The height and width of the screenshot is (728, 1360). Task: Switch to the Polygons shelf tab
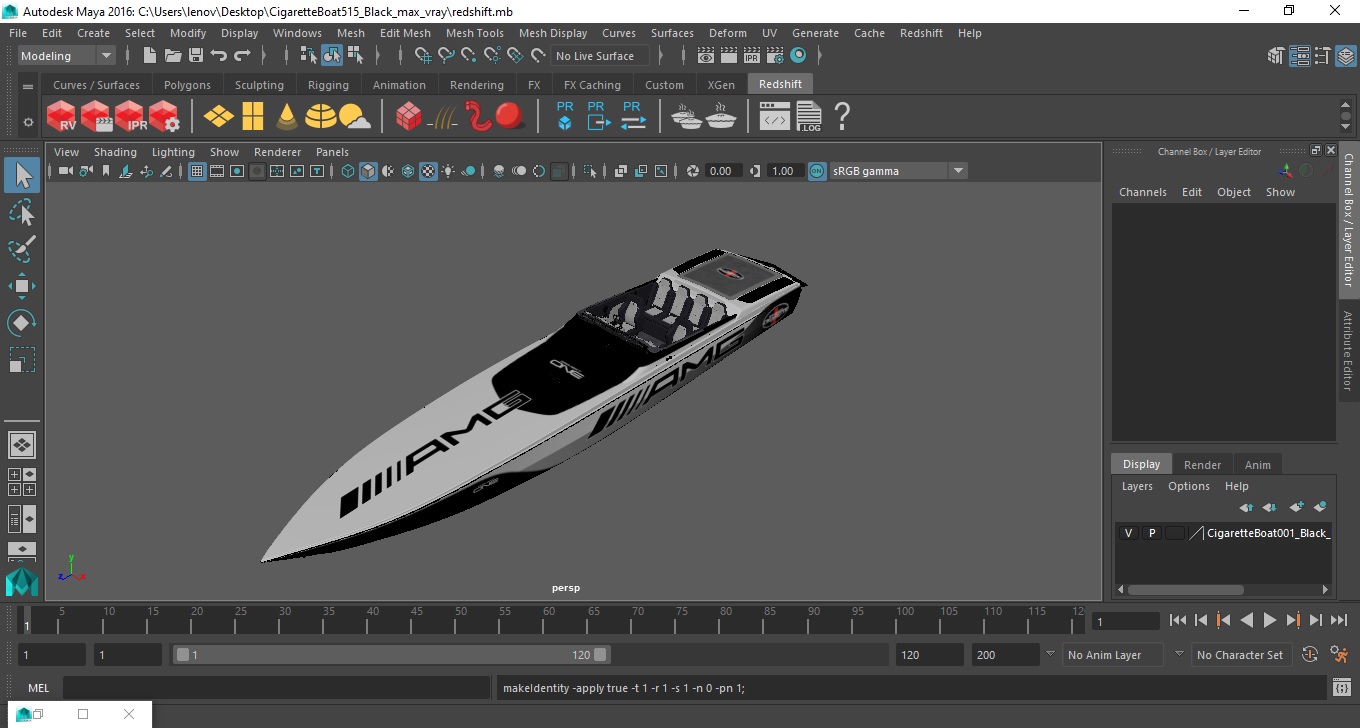(x=187, y=85)
